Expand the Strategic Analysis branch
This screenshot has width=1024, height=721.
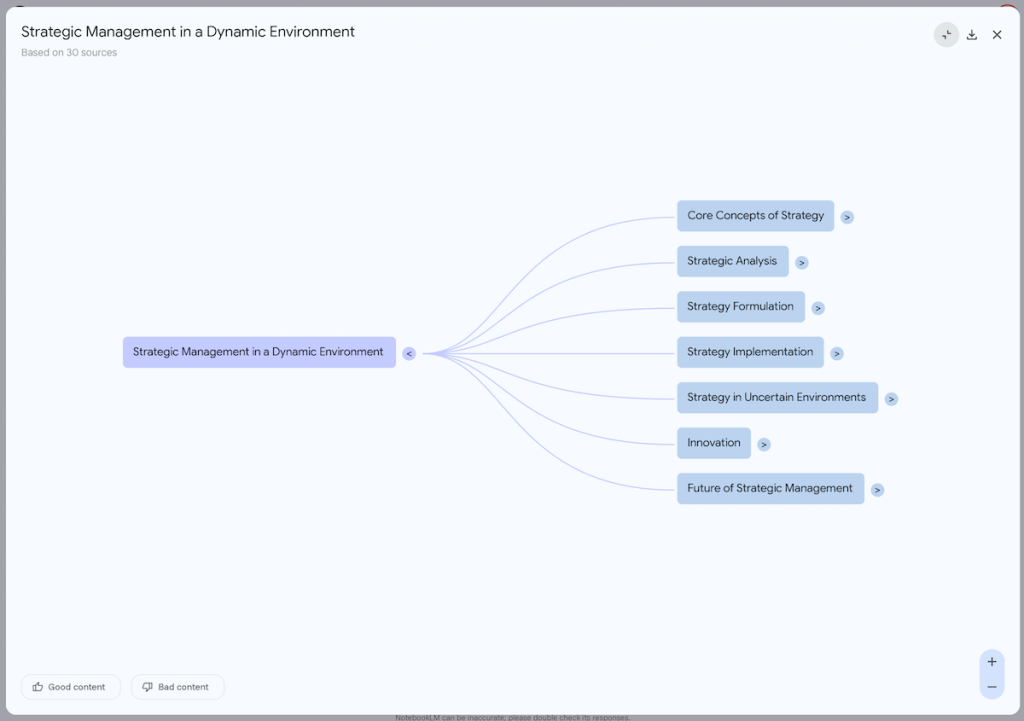coord(802,263)
